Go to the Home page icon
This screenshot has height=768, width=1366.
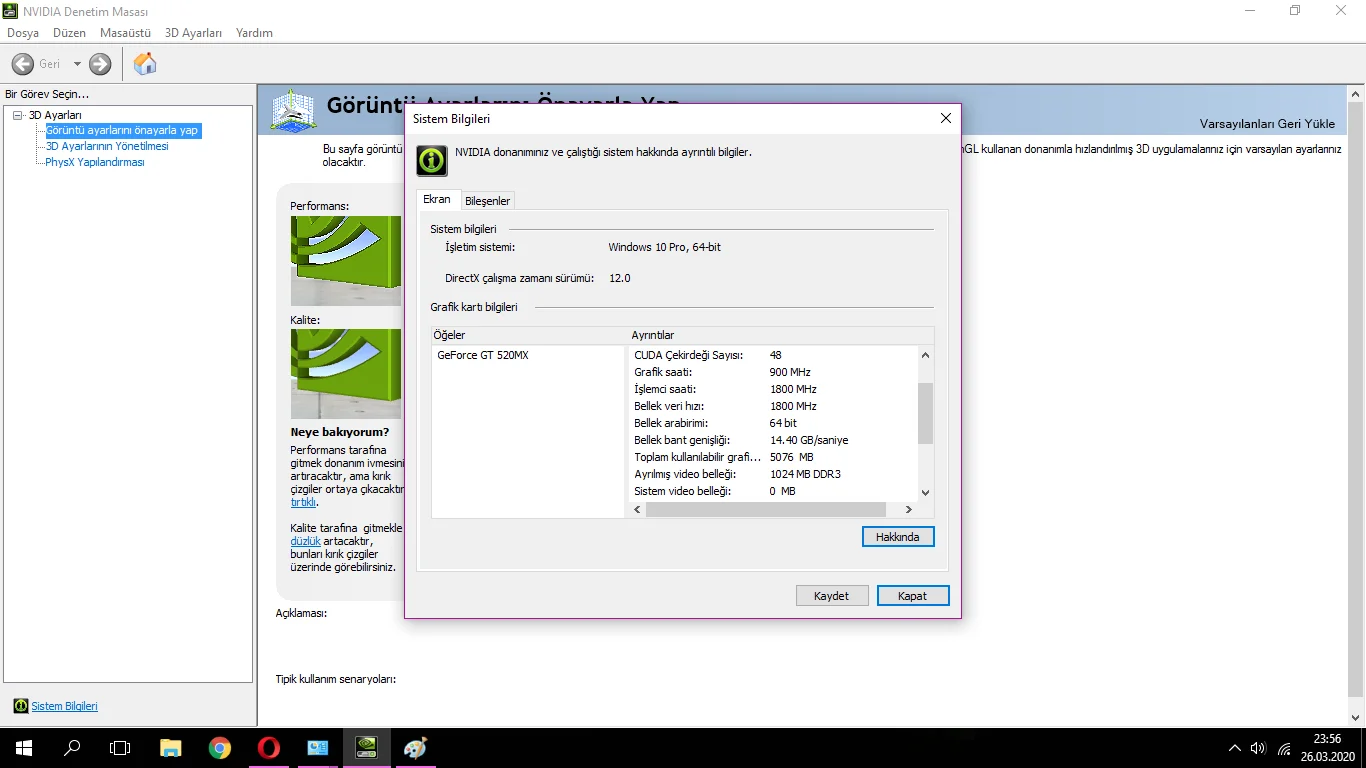pos(145,64)
